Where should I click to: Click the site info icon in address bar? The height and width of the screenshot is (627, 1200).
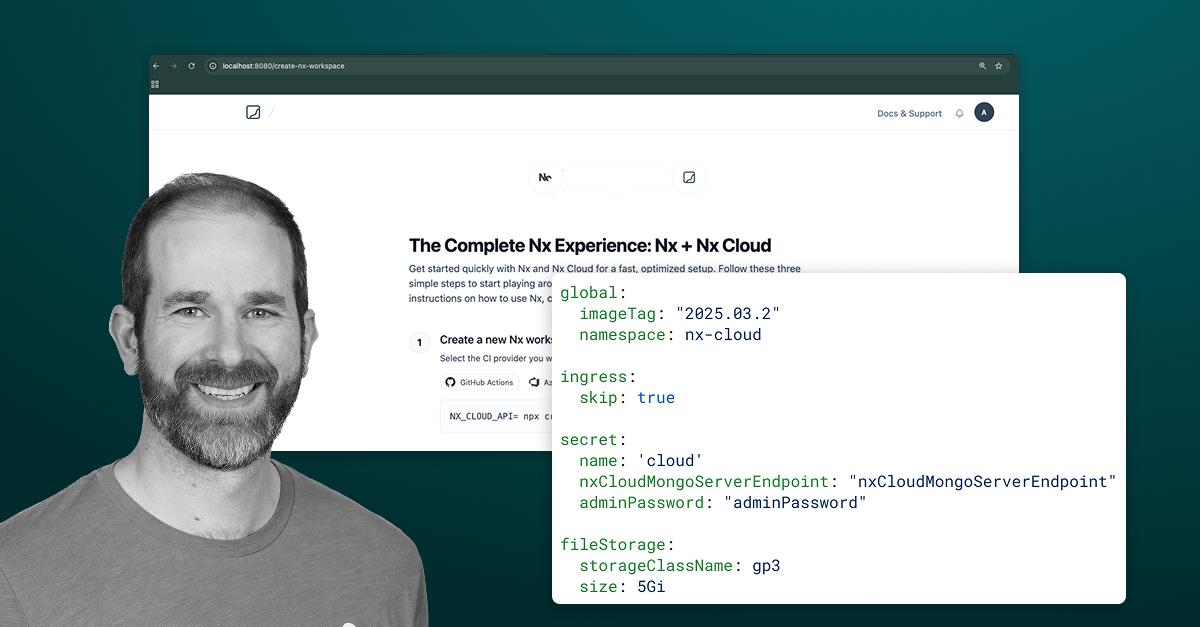coord(211,66)
